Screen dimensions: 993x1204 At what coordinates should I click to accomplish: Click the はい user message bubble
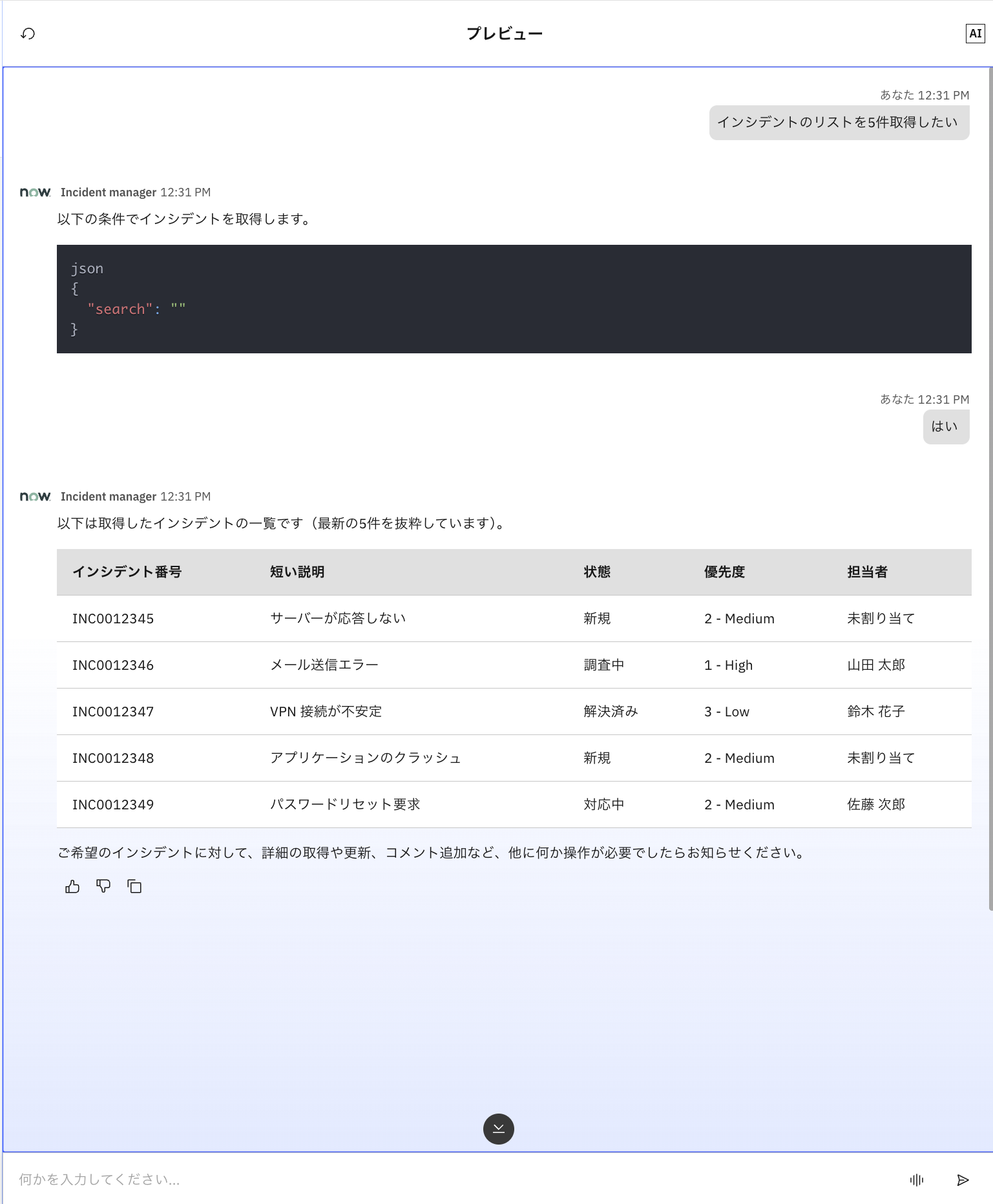tap(945, 426)
